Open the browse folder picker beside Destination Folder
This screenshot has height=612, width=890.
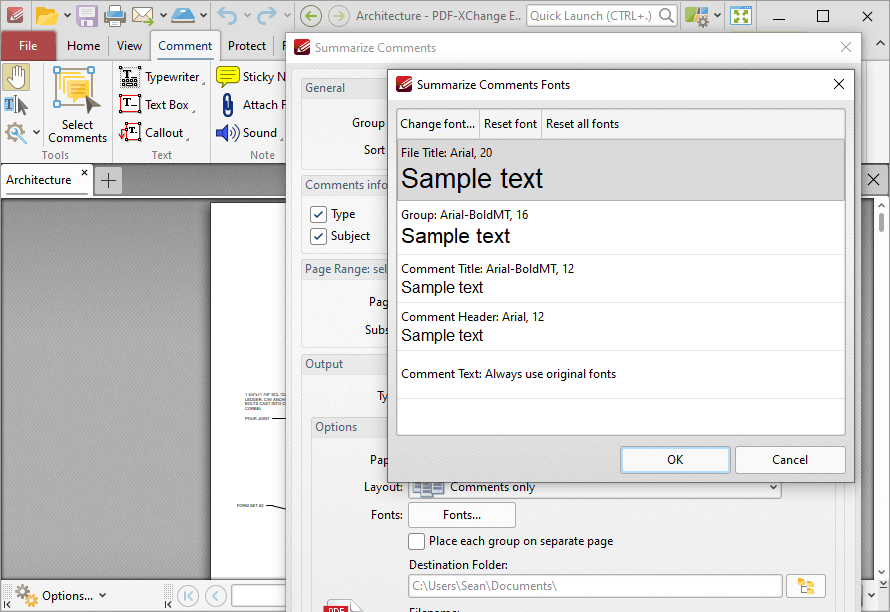pos(806,586)
